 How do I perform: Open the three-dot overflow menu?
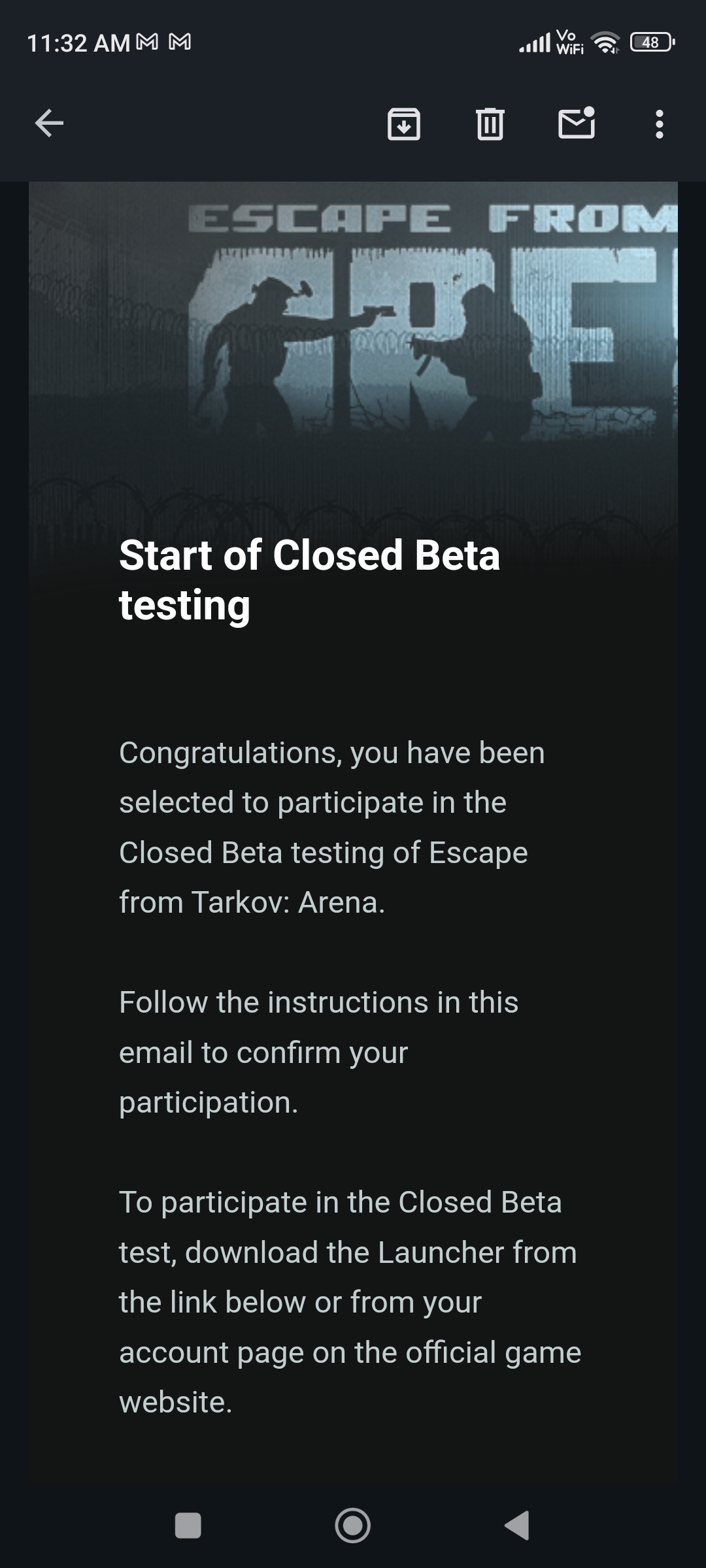click(660, 123)
